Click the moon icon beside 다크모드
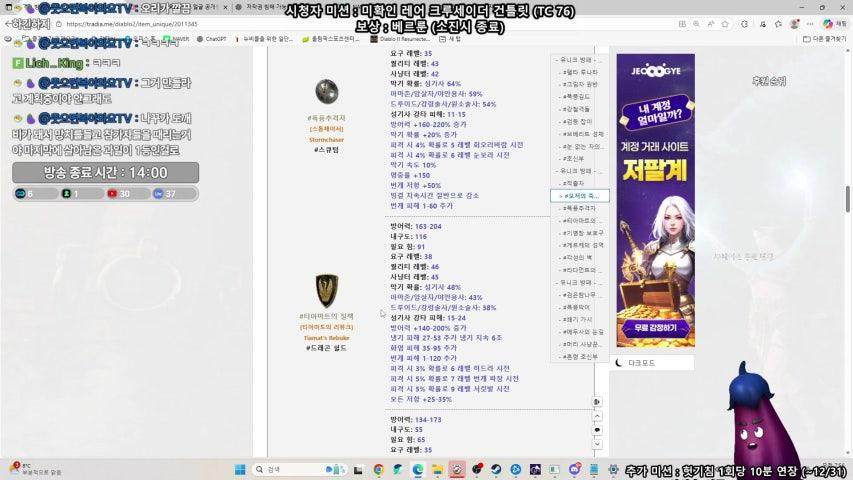The width and height of the screenshot is (853, 480). point(620,363)
